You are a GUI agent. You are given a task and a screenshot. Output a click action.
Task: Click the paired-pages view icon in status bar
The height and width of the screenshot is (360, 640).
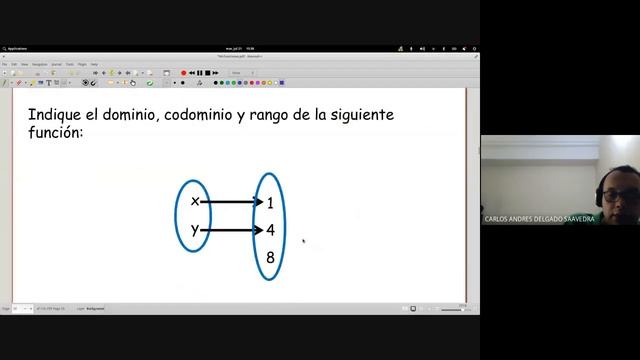point(405,309)
